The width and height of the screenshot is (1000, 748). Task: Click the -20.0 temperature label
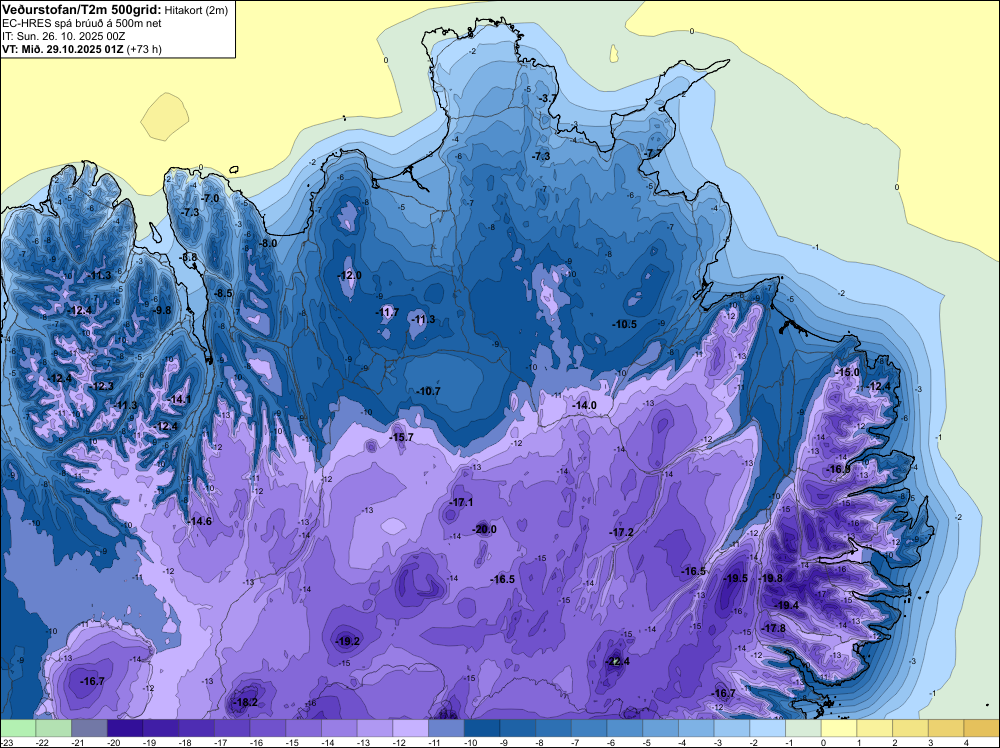coord(484,529)
